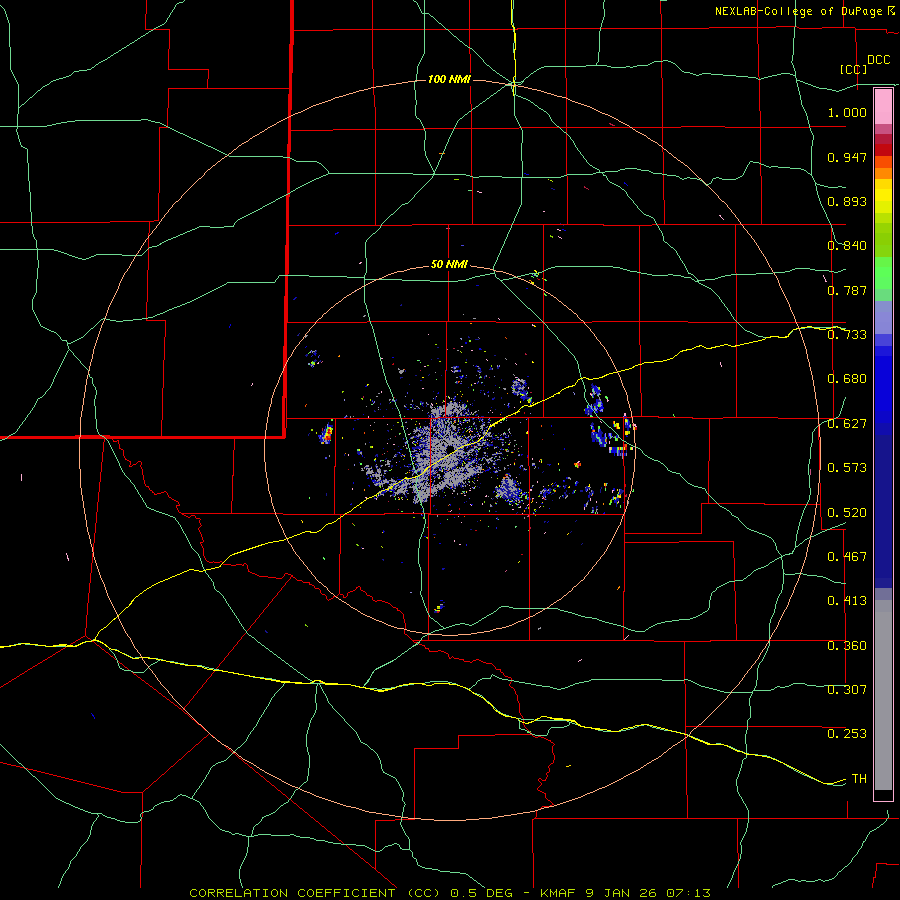Select the 0.627 legend value
Viewport: 900px width, 900px height.
(847, 424)
